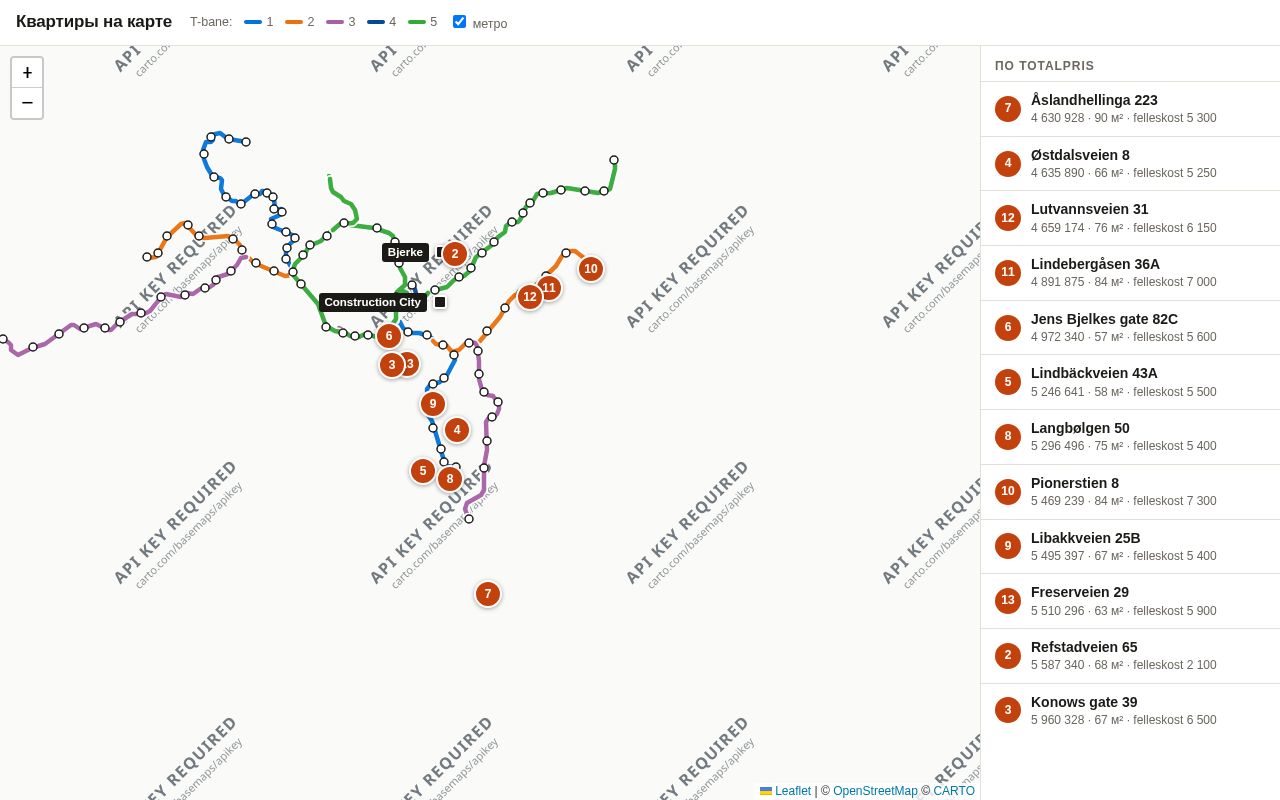Click badge 11 beside Lindebergåsen 36A
The width and height of the screenshot is (1280, 800).
click(x=1008, y=273)
